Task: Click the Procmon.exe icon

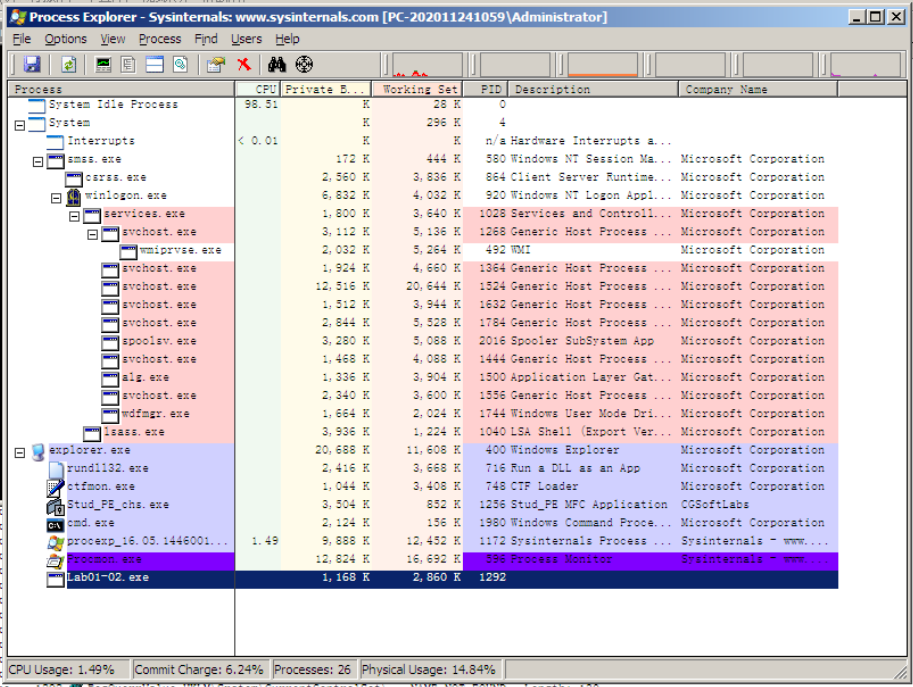Action: 55,561
